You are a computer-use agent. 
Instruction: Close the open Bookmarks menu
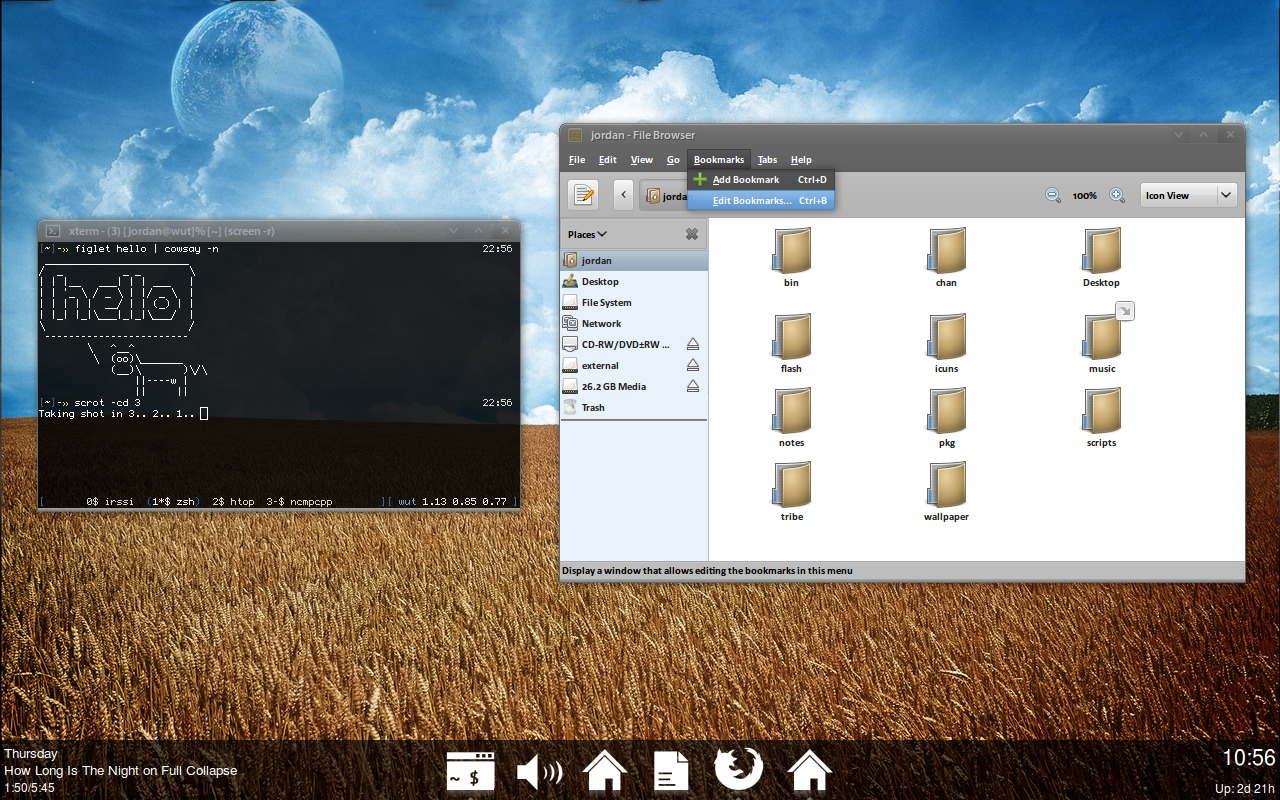click(x=719, y=160)
